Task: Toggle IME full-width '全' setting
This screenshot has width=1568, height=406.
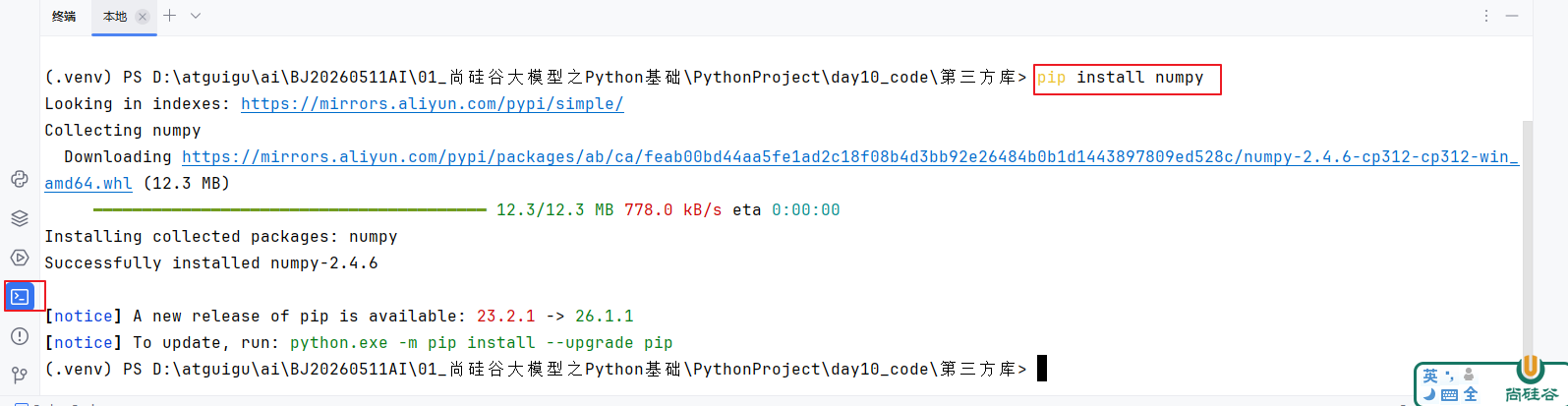Action: click(x=1471, y=394)
